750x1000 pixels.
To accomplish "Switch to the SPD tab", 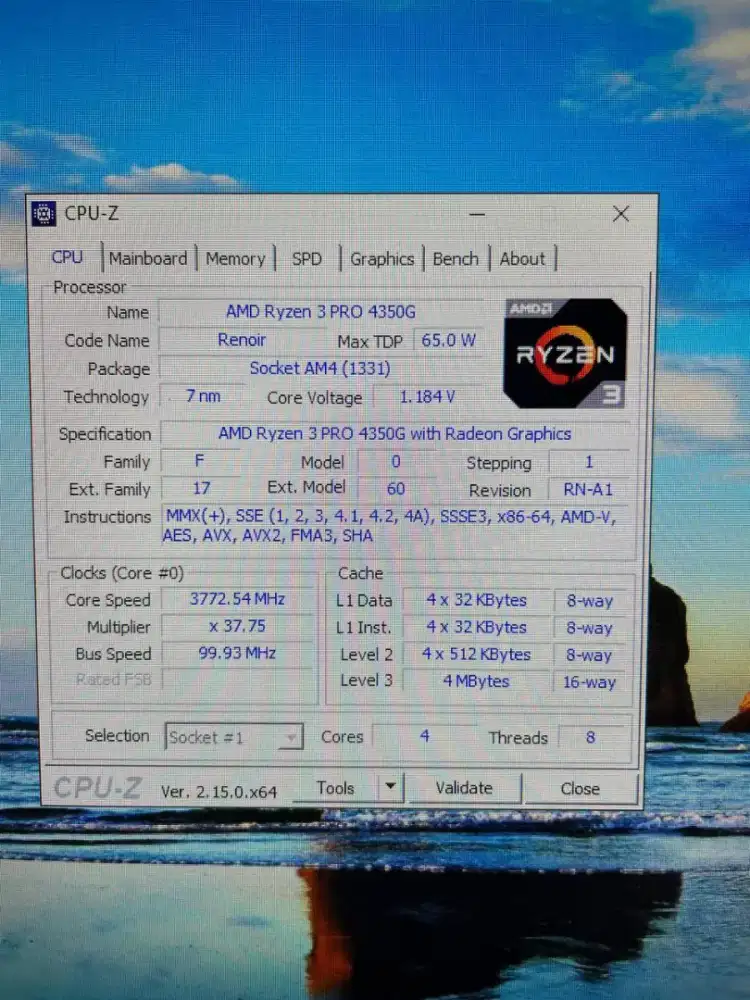I will pos(307,259).
